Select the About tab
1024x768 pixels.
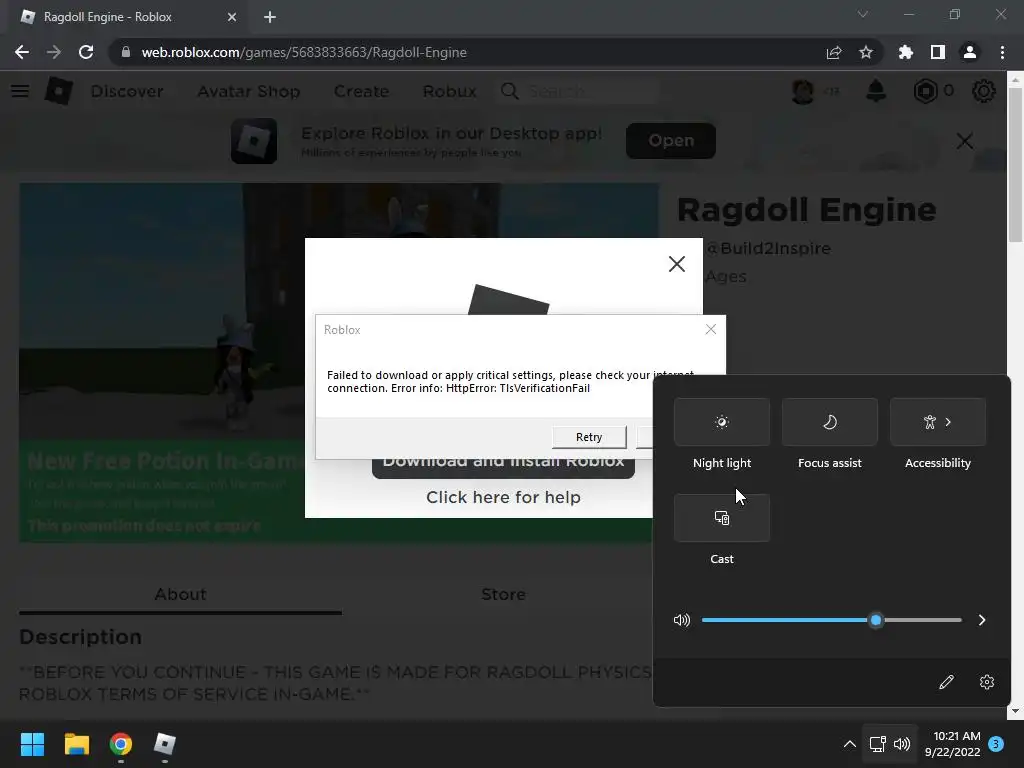coord(180,594)
